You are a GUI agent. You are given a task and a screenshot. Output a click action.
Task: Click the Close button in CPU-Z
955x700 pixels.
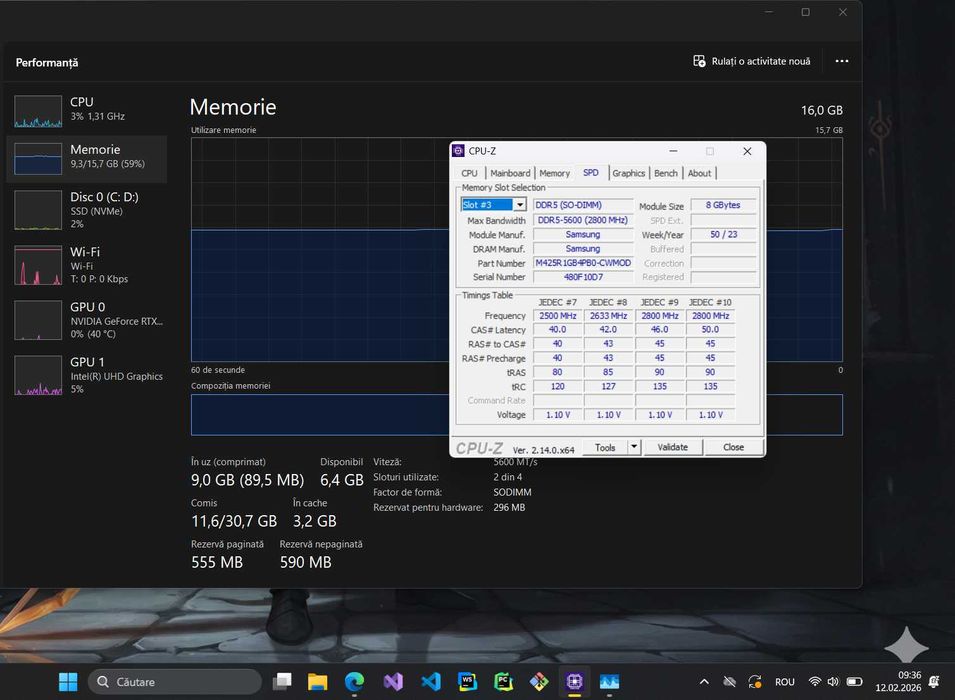coord(733,447)
